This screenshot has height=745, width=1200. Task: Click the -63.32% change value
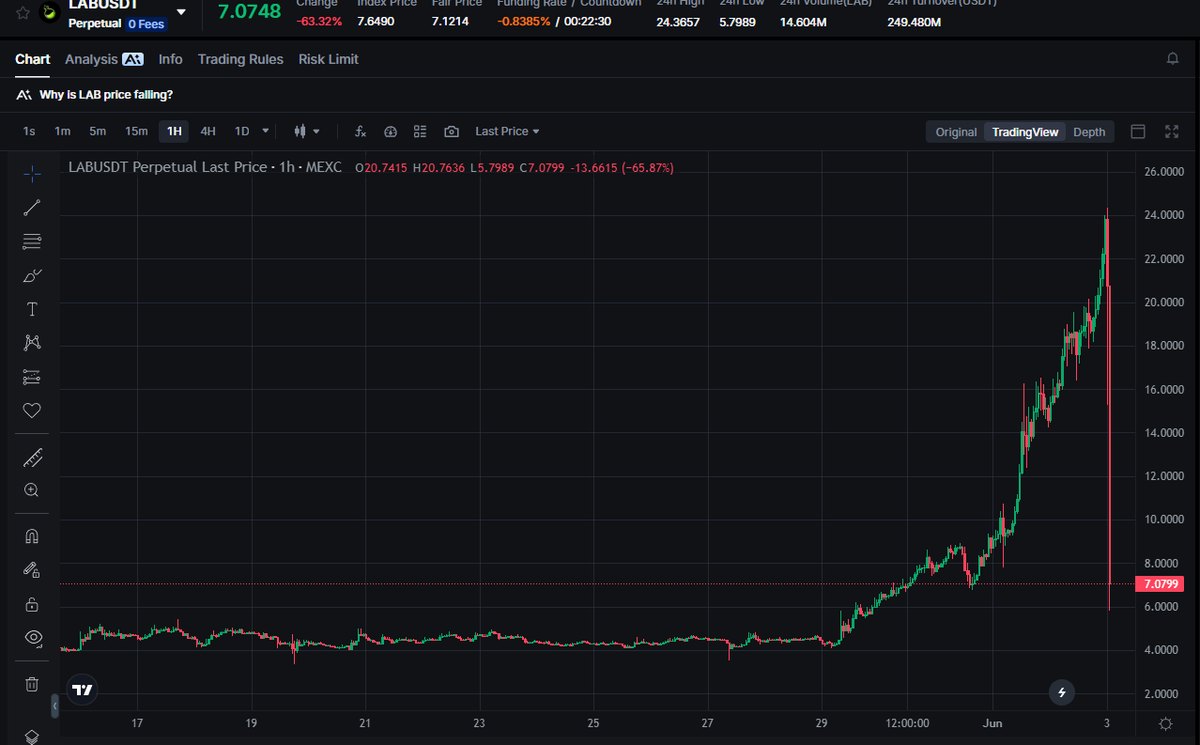319,21
